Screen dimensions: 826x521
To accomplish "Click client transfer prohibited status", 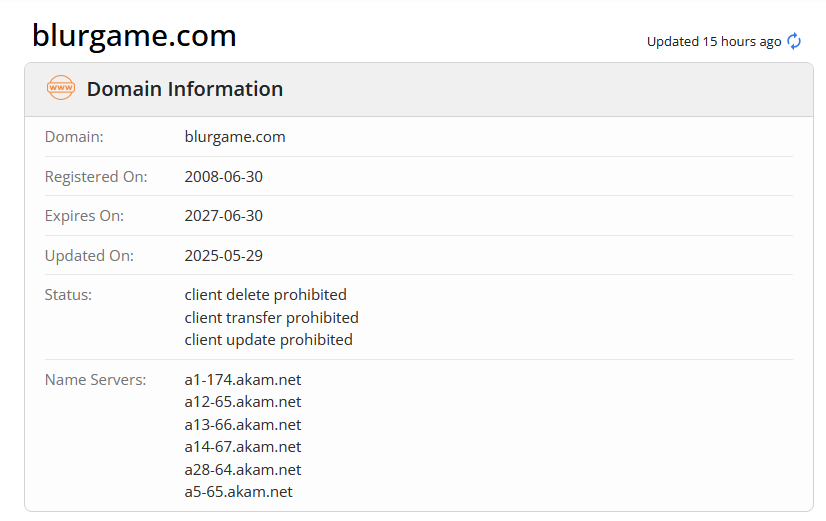I will (272, 317).
